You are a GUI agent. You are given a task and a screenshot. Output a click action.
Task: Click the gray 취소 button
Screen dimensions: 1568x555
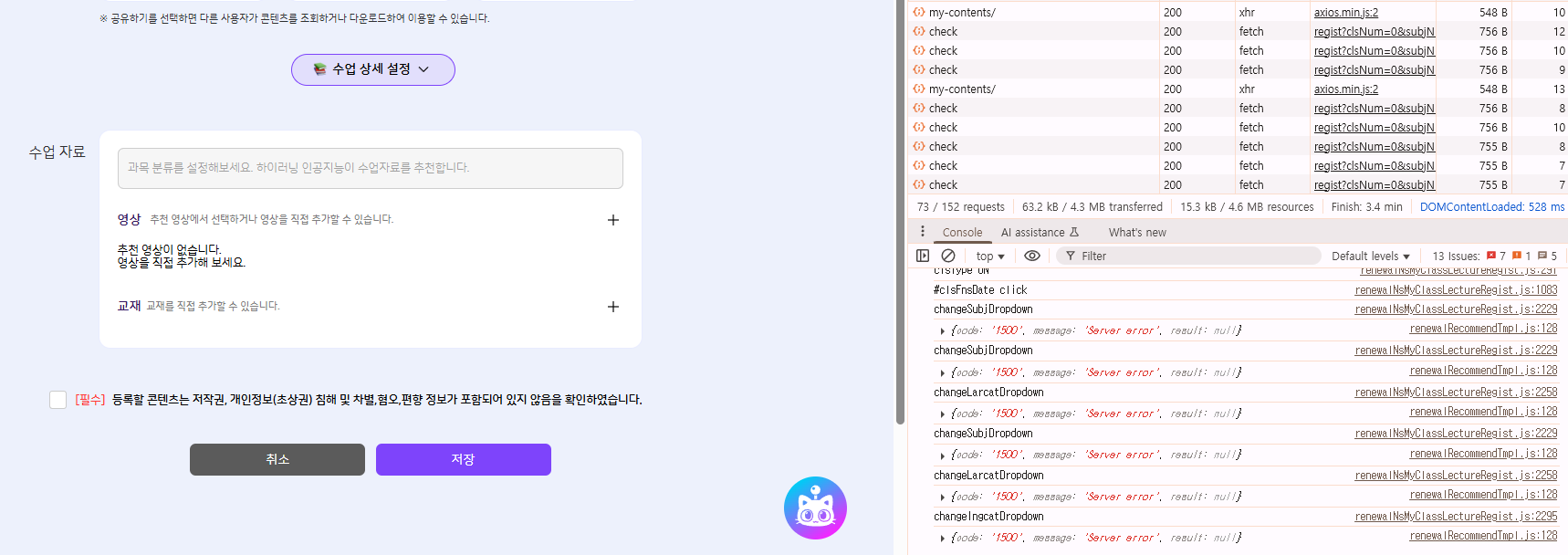(x=277, y=459)
